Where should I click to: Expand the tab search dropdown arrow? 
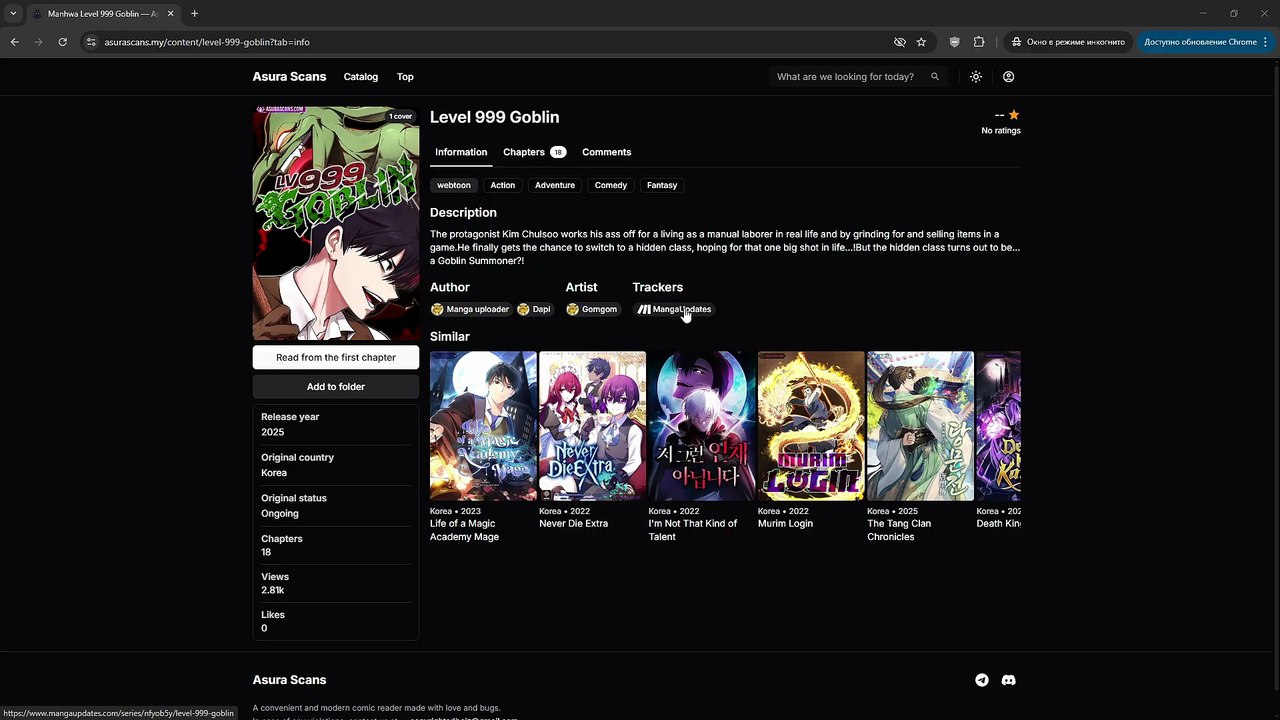(13, 14)
